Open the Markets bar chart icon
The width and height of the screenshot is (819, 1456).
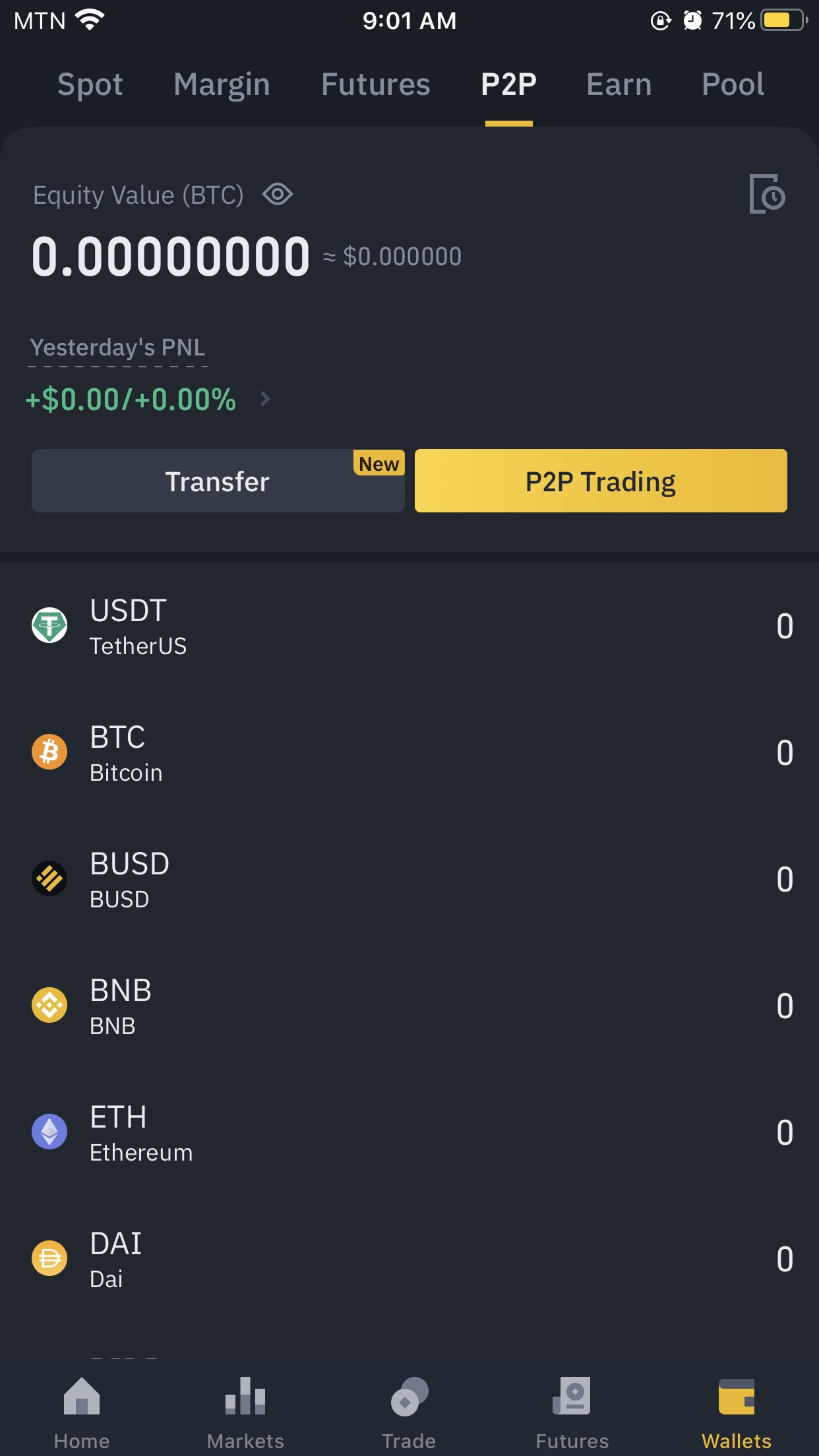point(245,1395)
